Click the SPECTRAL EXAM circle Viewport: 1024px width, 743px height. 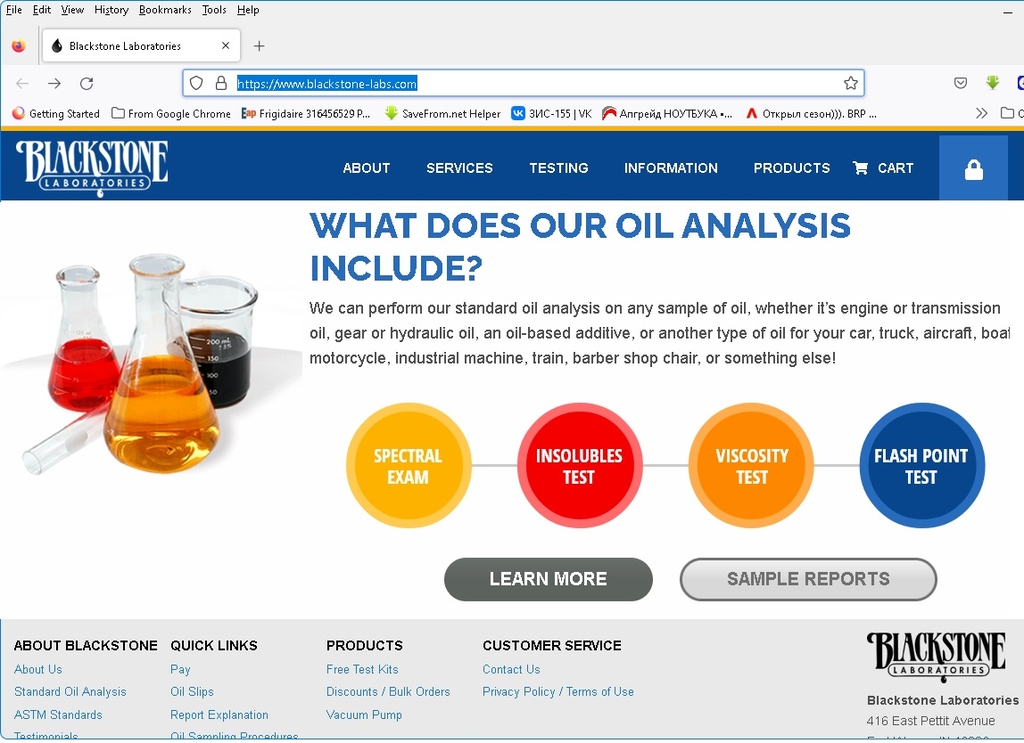408,466
